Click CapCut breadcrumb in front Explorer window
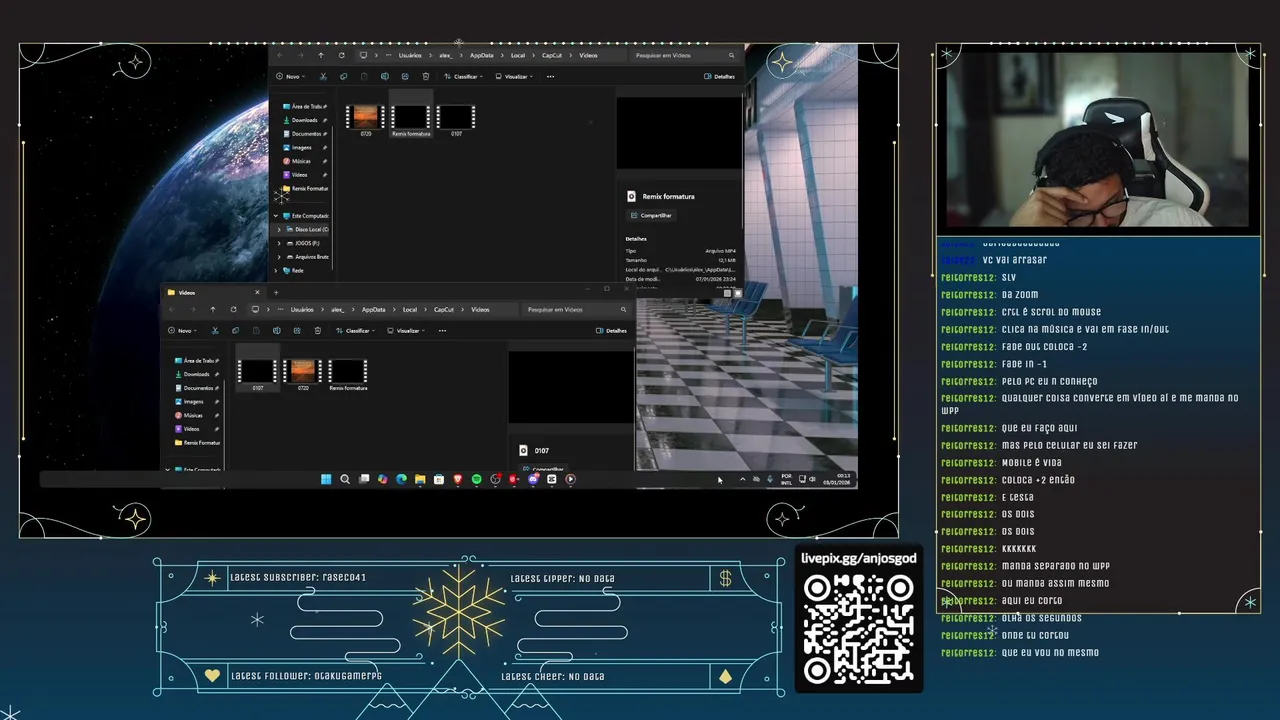This screenshot has width=1280, height=720. (x=443, y=309)
